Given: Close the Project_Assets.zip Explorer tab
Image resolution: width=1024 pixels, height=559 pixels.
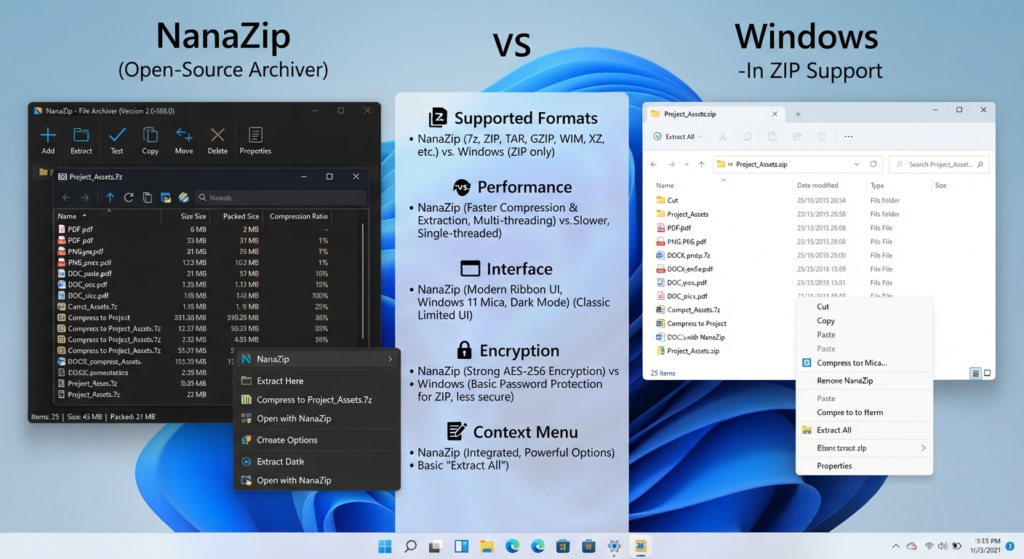Looking at the screenshot, I should (x=775, y=114).
